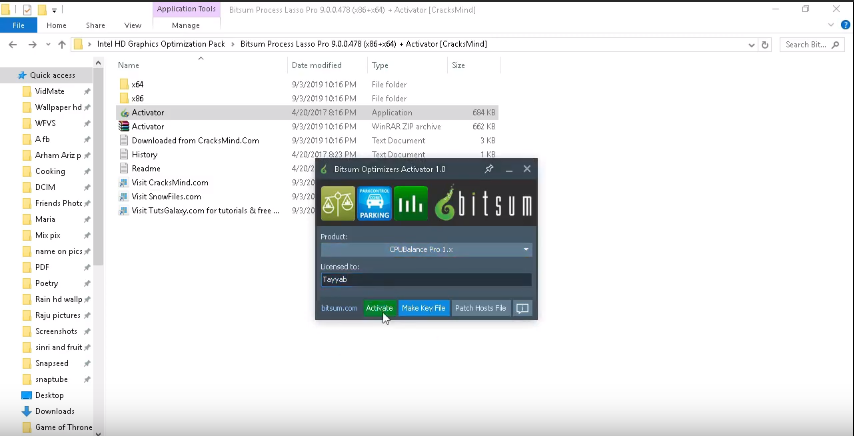Open the File menu
Screen dimensions: 854x436
coord(19,25)
